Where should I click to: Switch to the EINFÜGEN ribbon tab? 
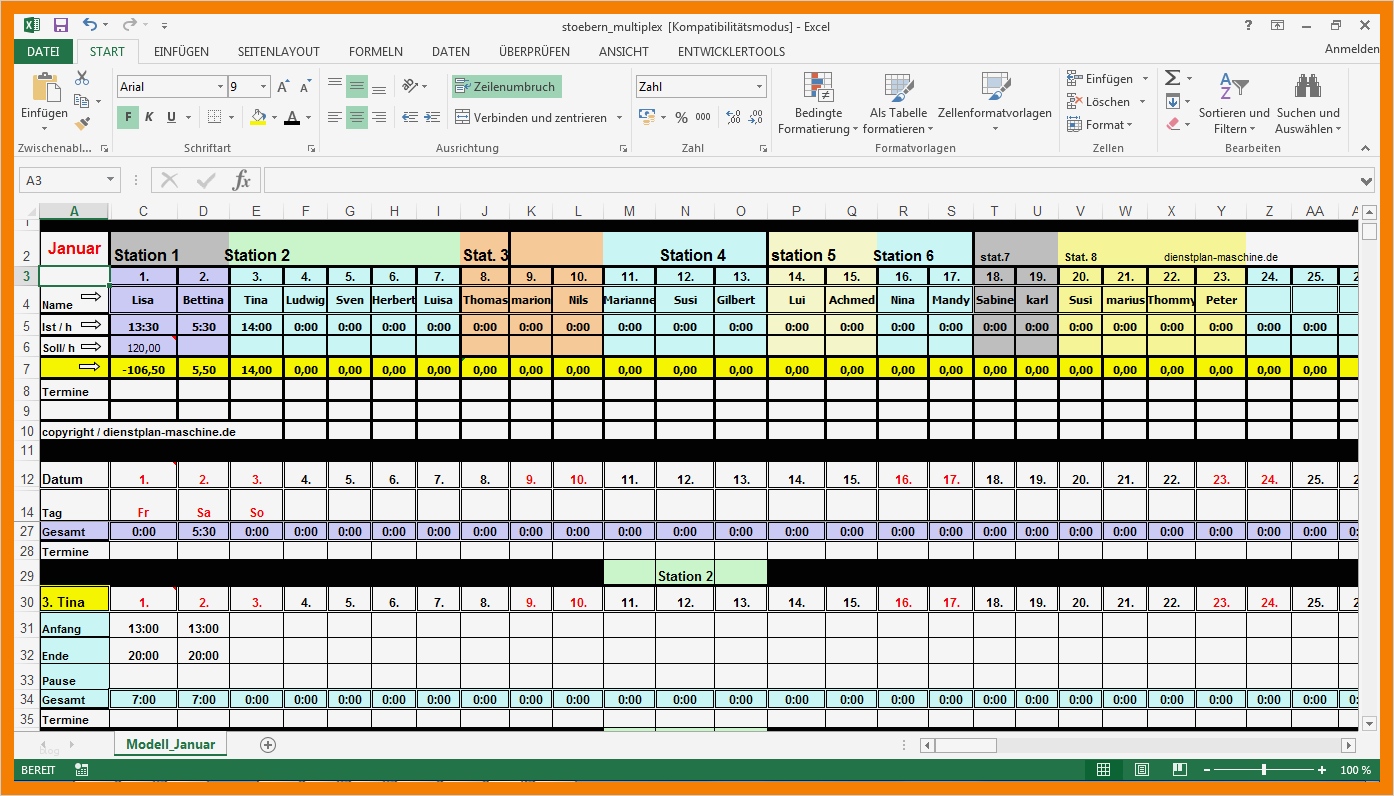(183, 51)
